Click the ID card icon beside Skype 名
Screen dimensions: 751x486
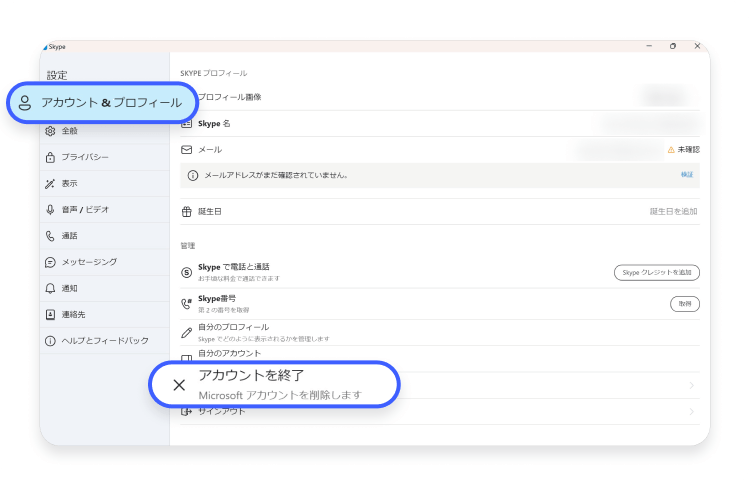coord(186,124)
